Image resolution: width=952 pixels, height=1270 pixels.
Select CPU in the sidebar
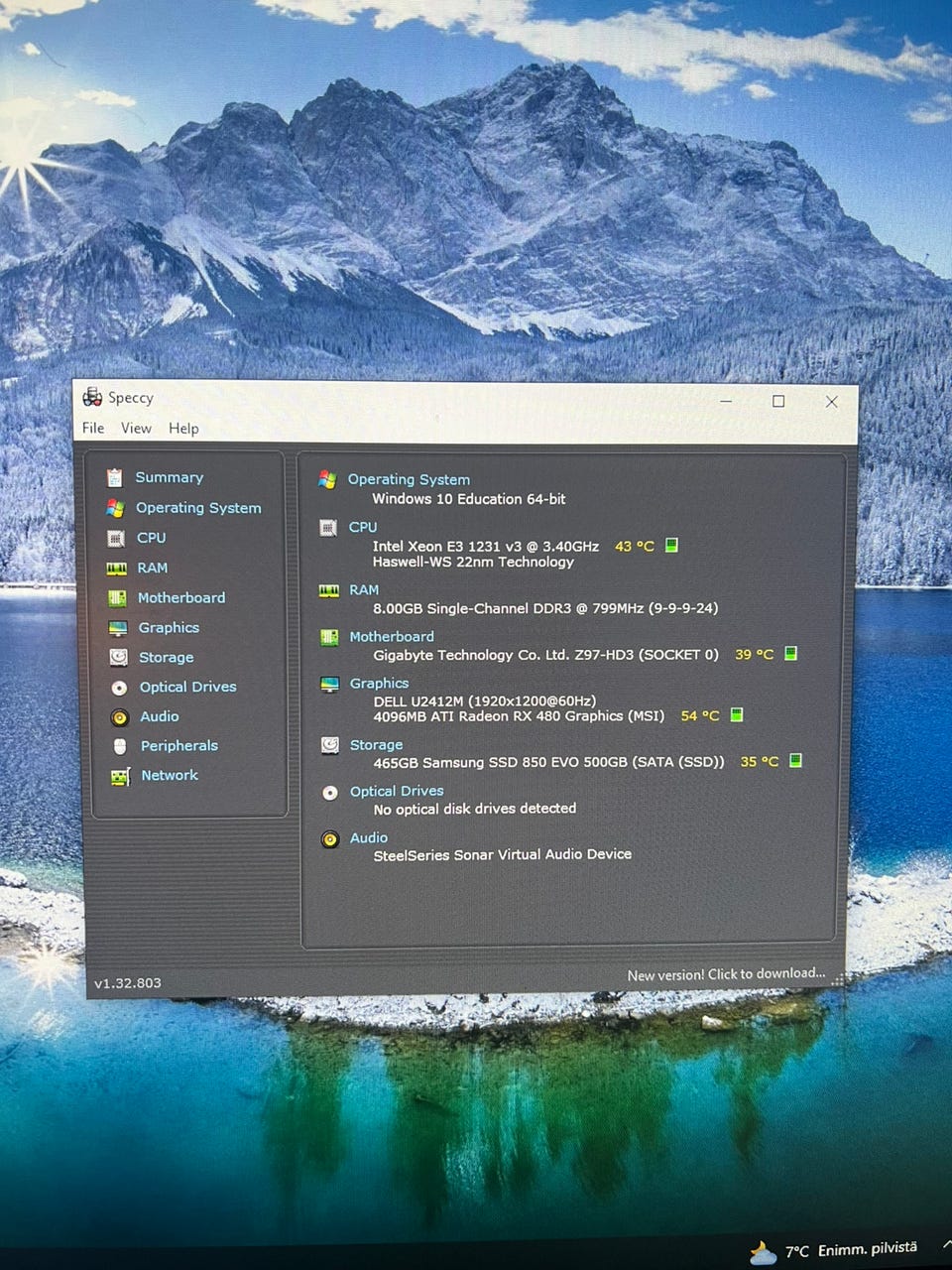pos(151,538)
